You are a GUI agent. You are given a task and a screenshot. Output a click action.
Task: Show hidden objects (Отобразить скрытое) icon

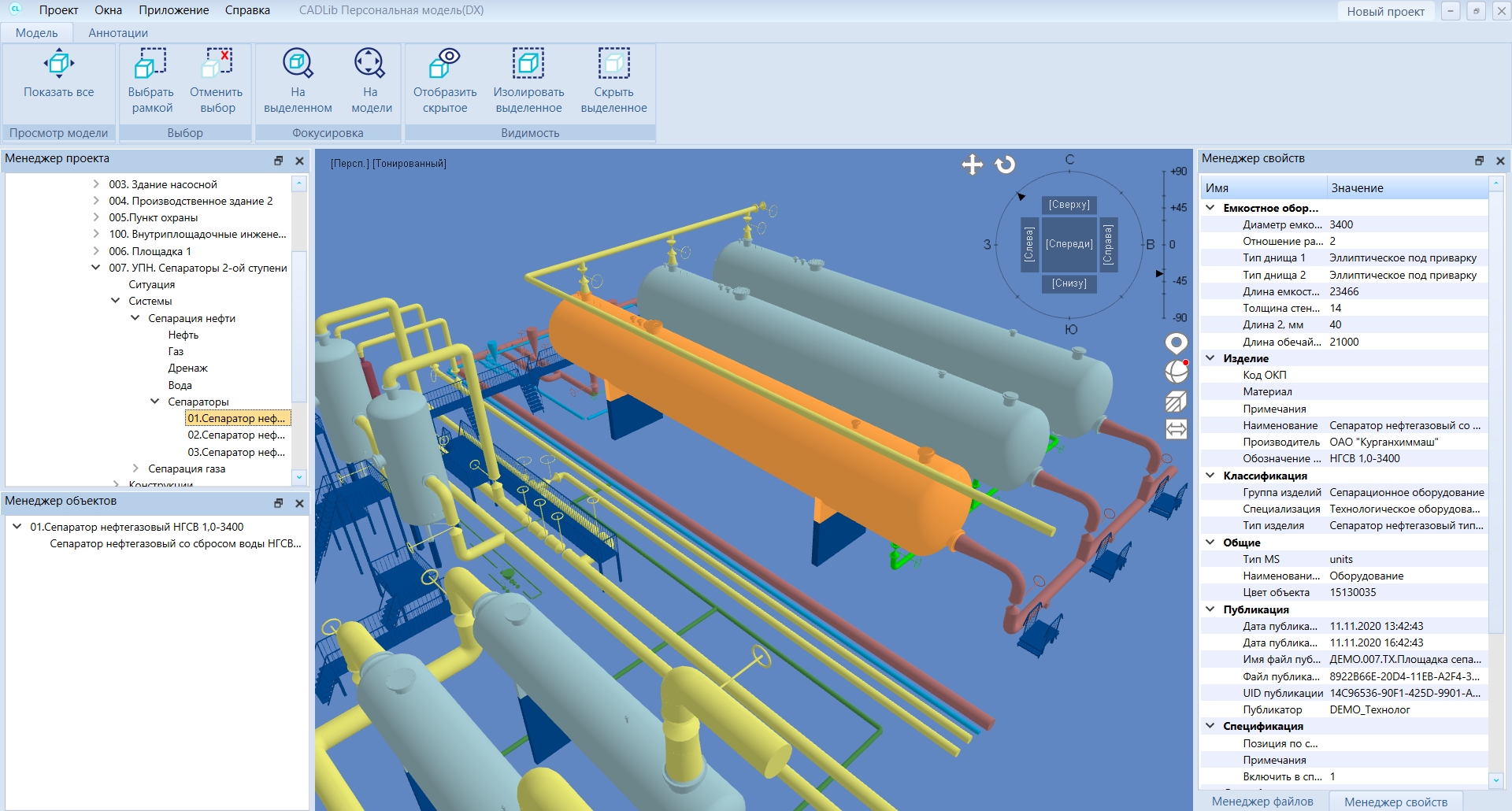coord(445,65)
